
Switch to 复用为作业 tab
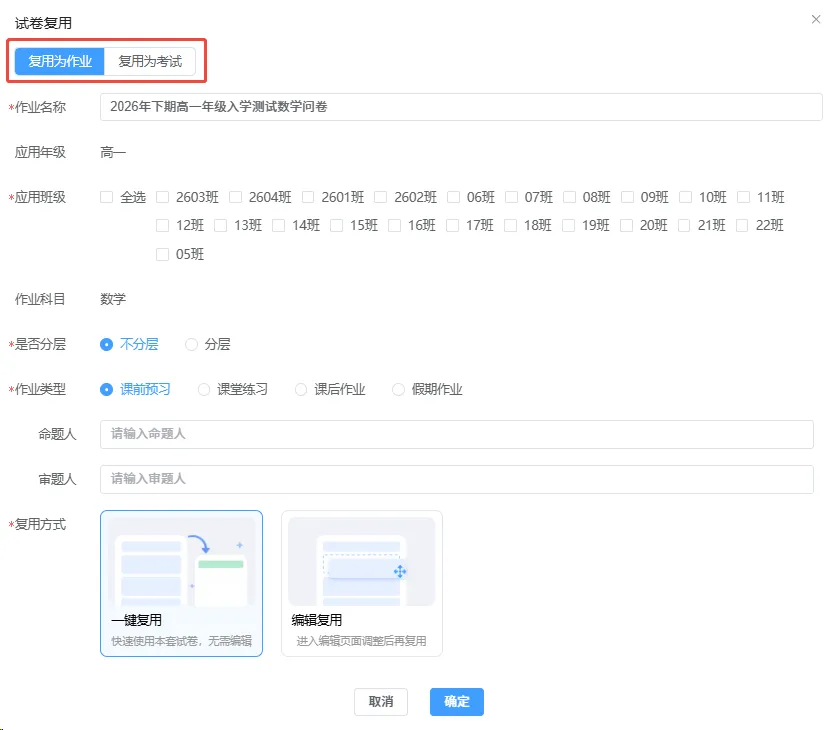point(60,61)
